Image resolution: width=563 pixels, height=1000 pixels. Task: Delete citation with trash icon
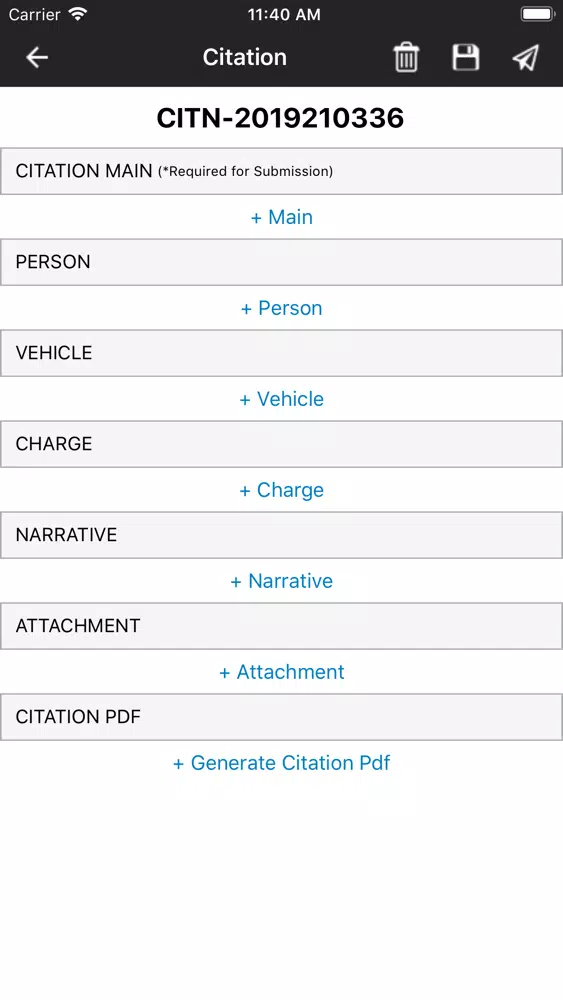(406, 57)
